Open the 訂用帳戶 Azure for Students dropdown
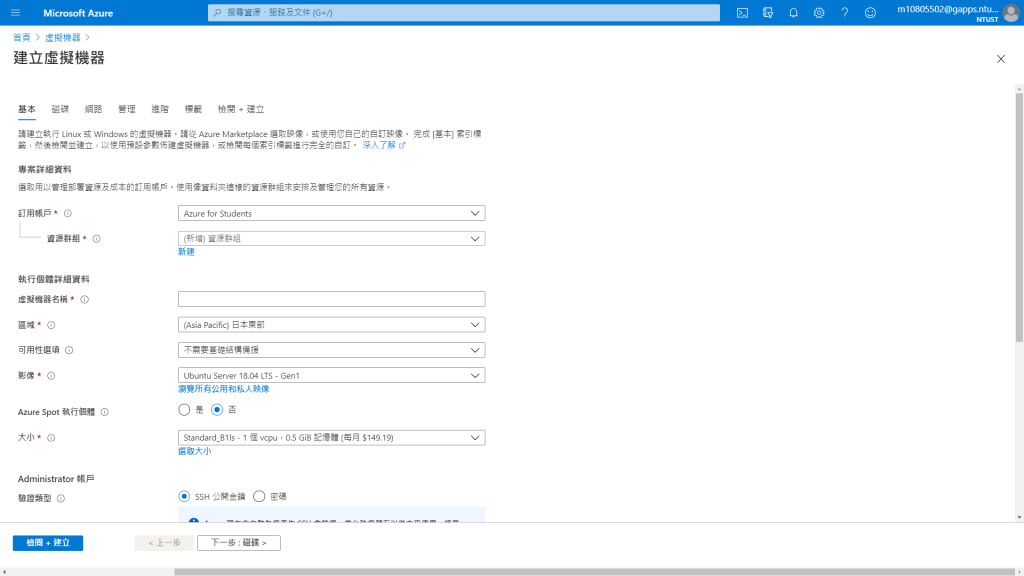This screenshot has height=576, width=1024. (331, 214)
